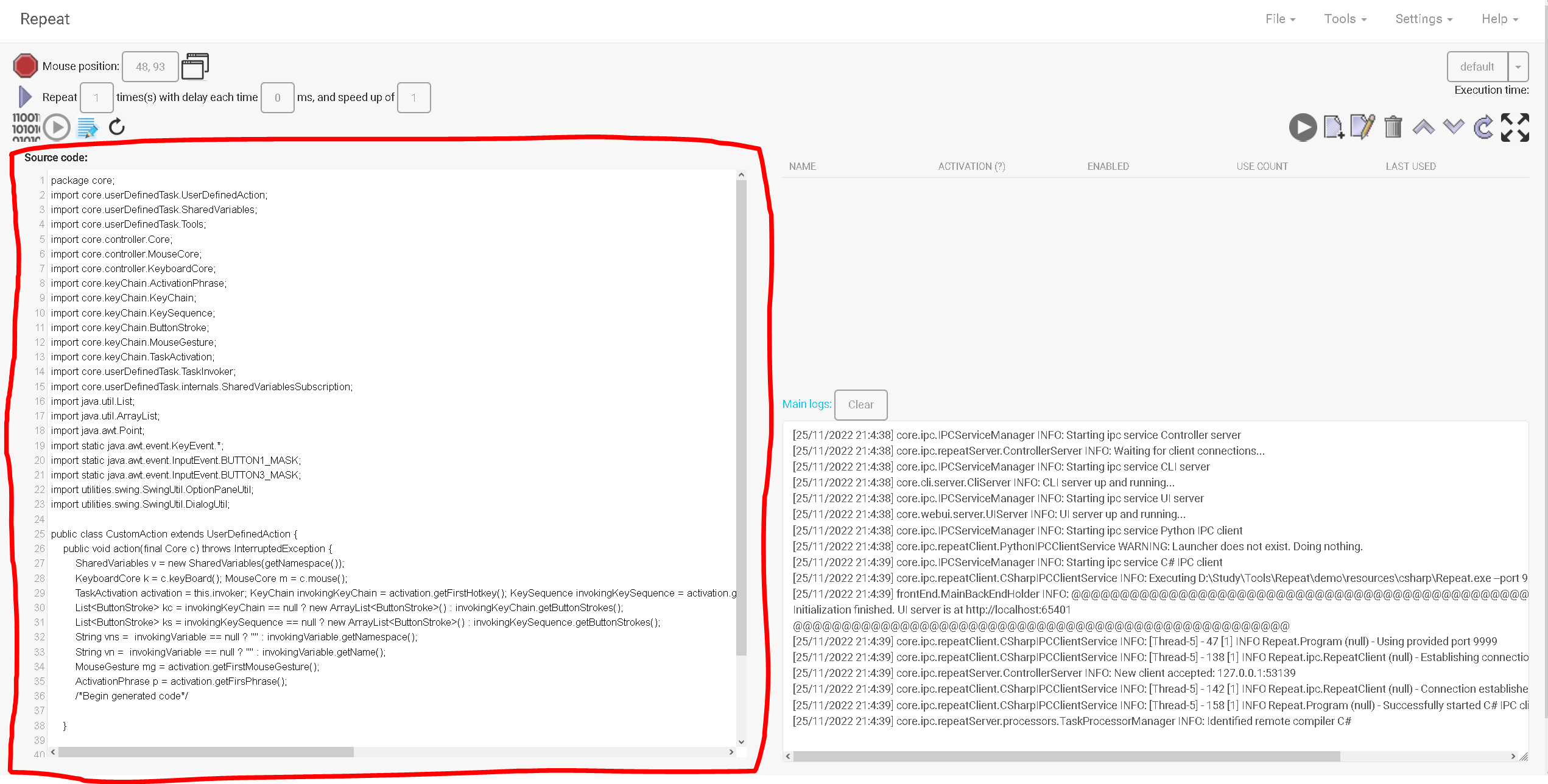Expand the Settings dropdown menu
Image resolution: width=1548 pixels, height=784 pixels.
1424,19
